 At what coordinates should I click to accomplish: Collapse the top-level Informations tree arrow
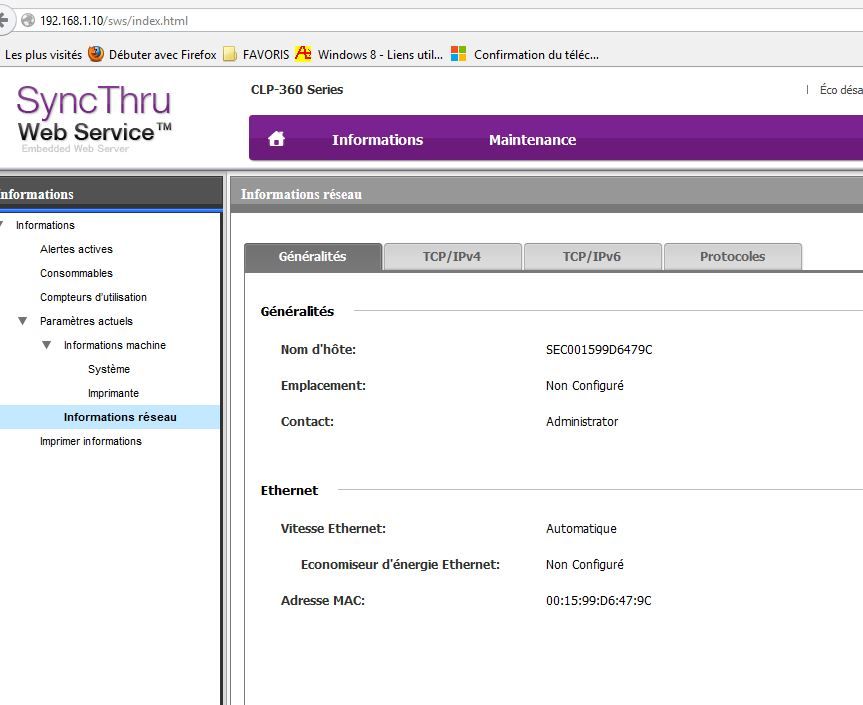tap(3, 225)
